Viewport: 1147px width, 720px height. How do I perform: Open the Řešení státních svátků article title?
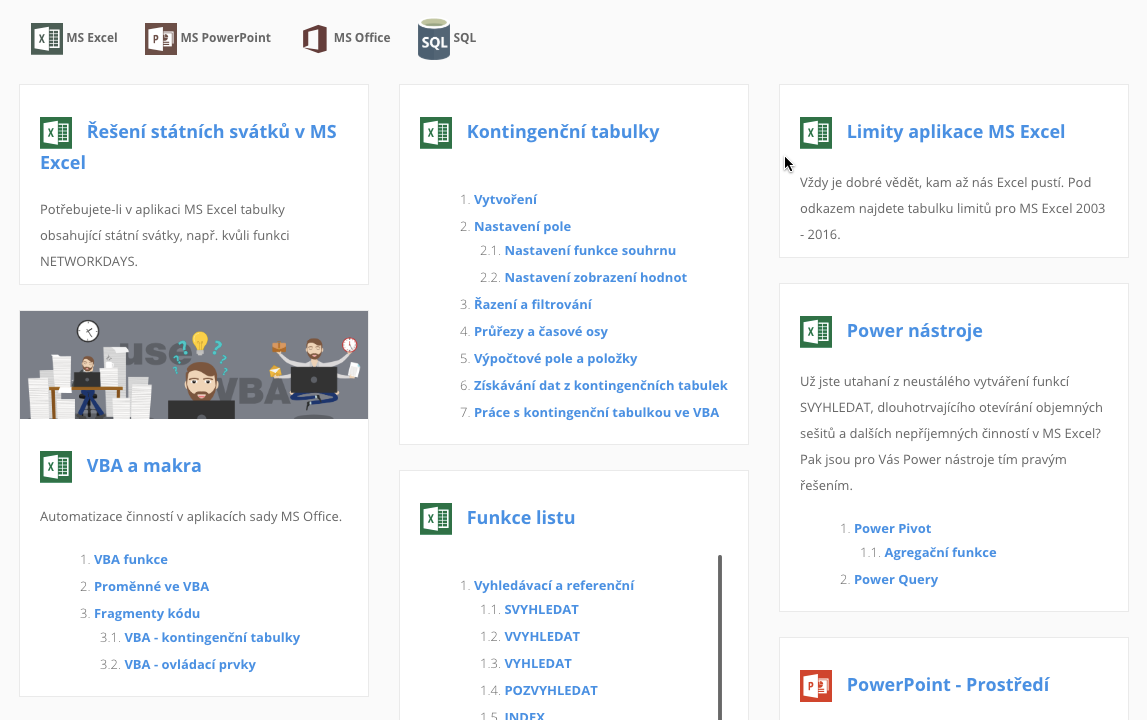tap(211, 132)
